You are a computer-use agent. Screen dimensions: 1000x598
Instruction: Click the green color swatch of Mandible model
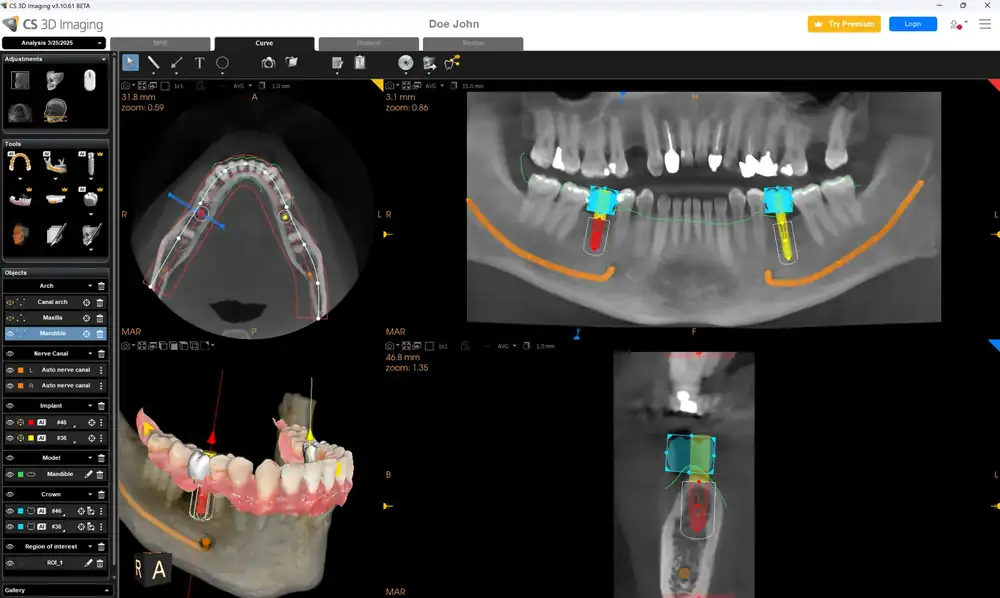point(20,474)
